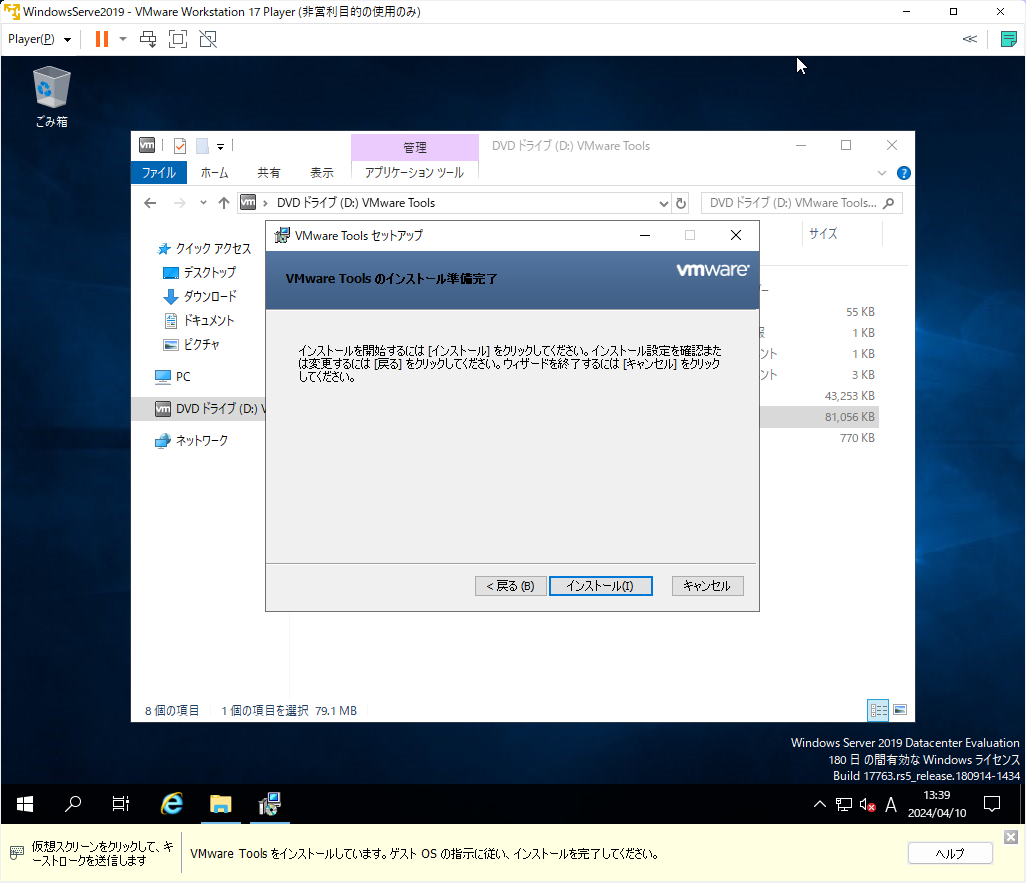The height and width of the screenshot is (883, 1026).
Task: Select the 管理 contextual tab header
Action: click(415, 147)
